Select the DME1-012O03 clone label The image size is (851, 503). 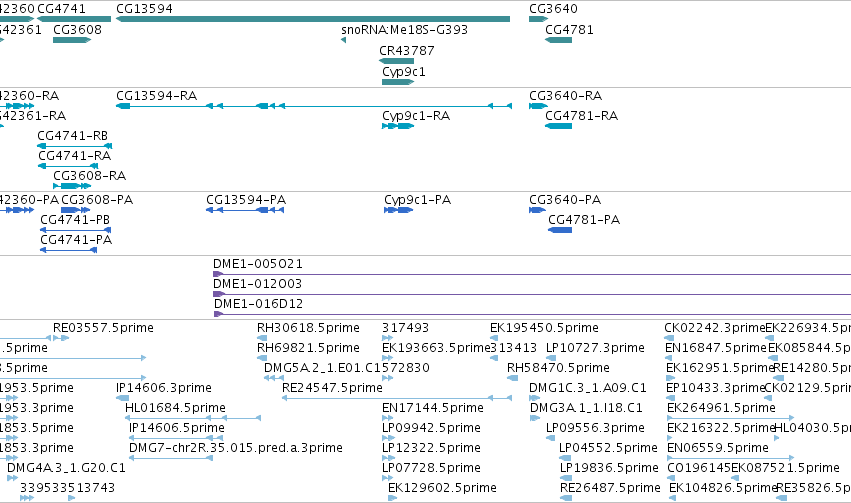point(257,284)
